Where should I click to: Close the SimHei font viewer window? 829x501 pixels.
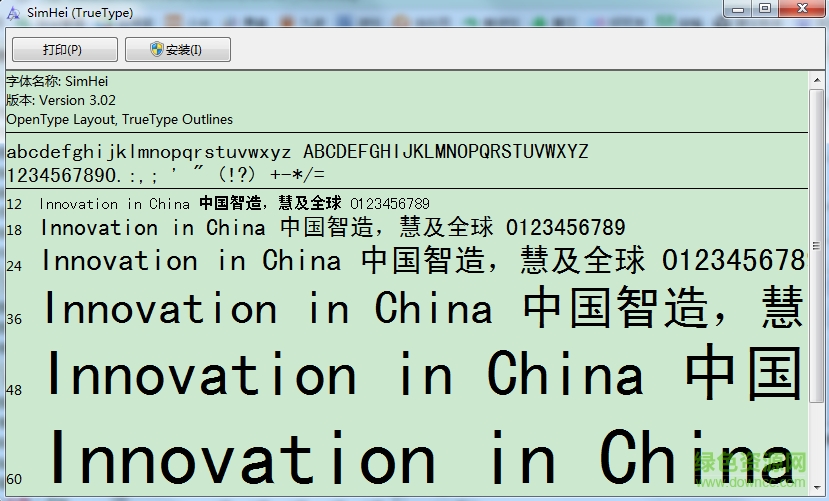(x=802, y=8)
